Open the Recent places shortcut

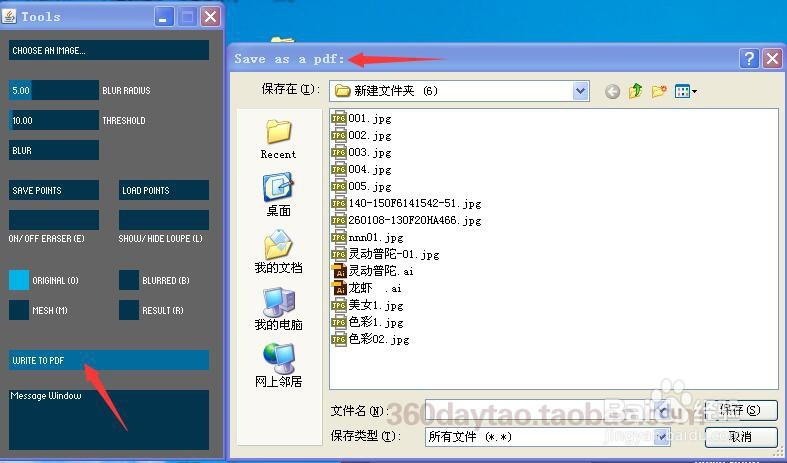[x=278, y=140]
